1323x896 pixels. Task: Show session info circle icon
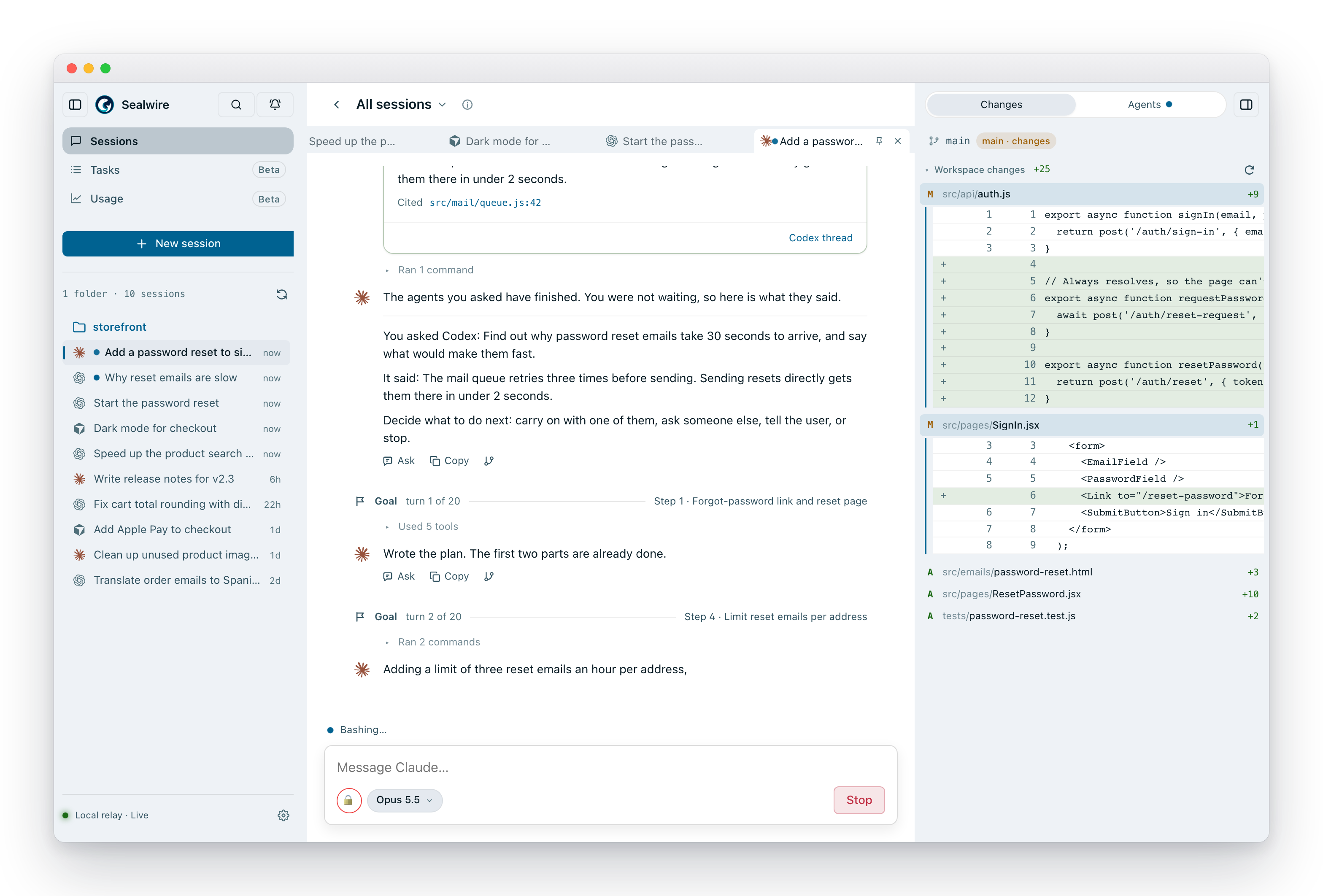coord(467,105)
